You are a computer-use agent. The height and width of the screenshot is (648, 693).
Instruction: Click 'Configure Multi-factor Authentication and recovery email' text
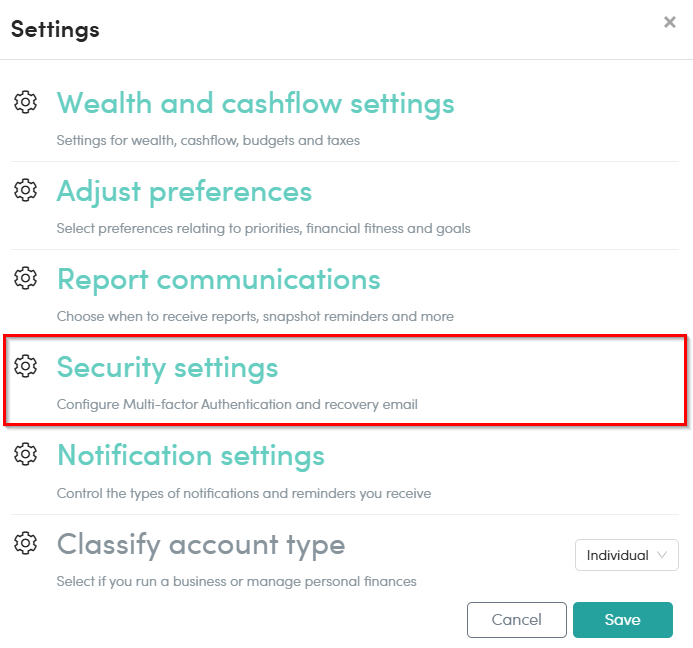pyautogui.click(x=237, y=404)
